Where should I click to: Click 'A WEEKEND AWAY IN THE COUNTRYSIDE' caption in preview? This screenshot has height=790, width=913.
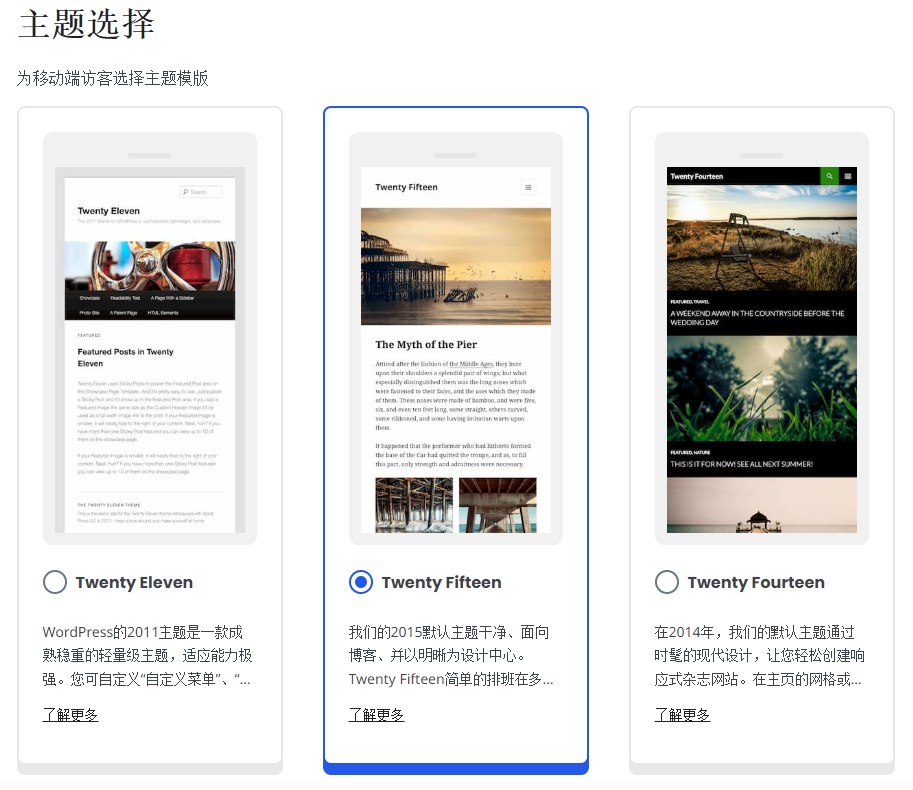[757, 318]
